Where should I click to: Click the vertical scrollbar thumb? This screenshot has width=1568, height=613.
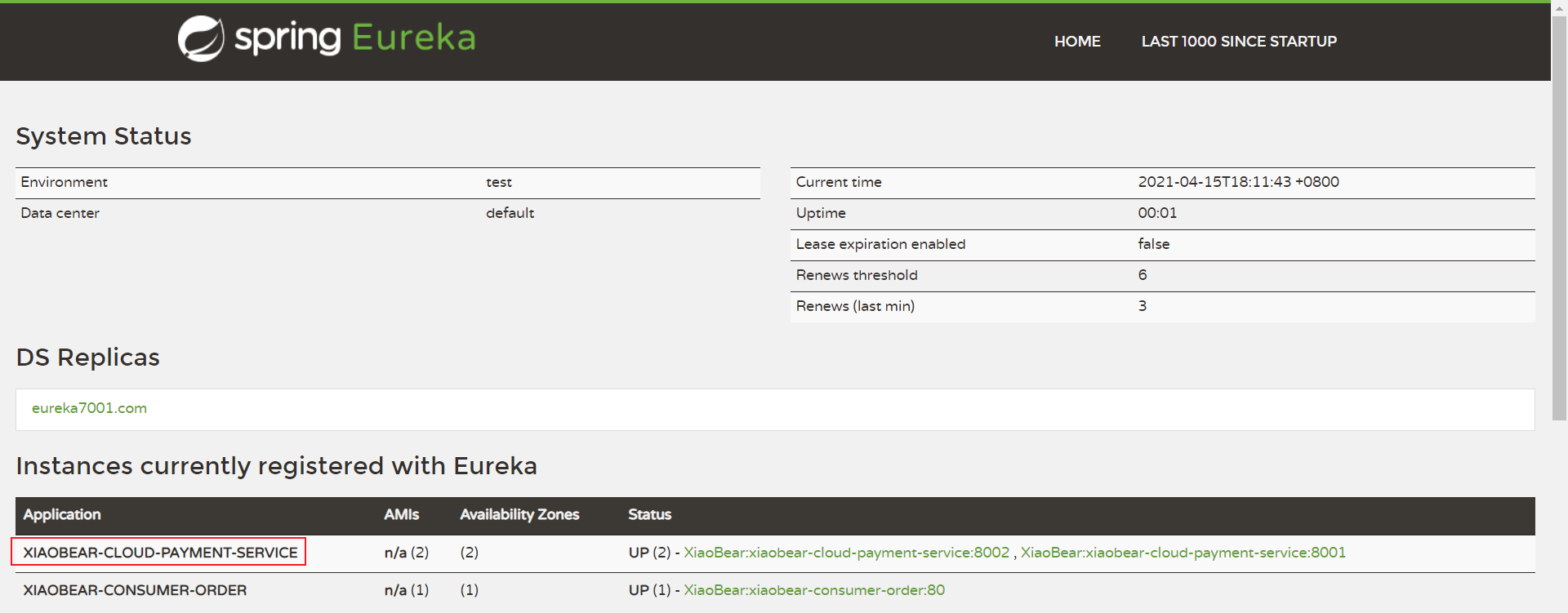pos(1559,219)
